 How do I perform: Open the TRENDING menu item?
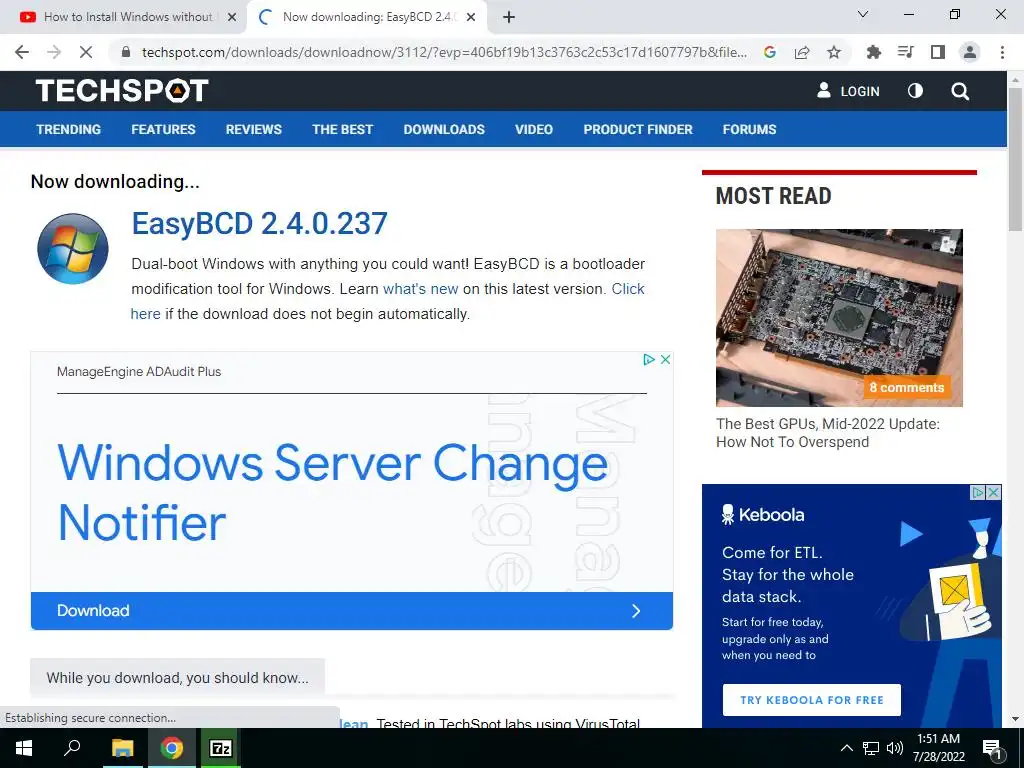click(69, 129)
